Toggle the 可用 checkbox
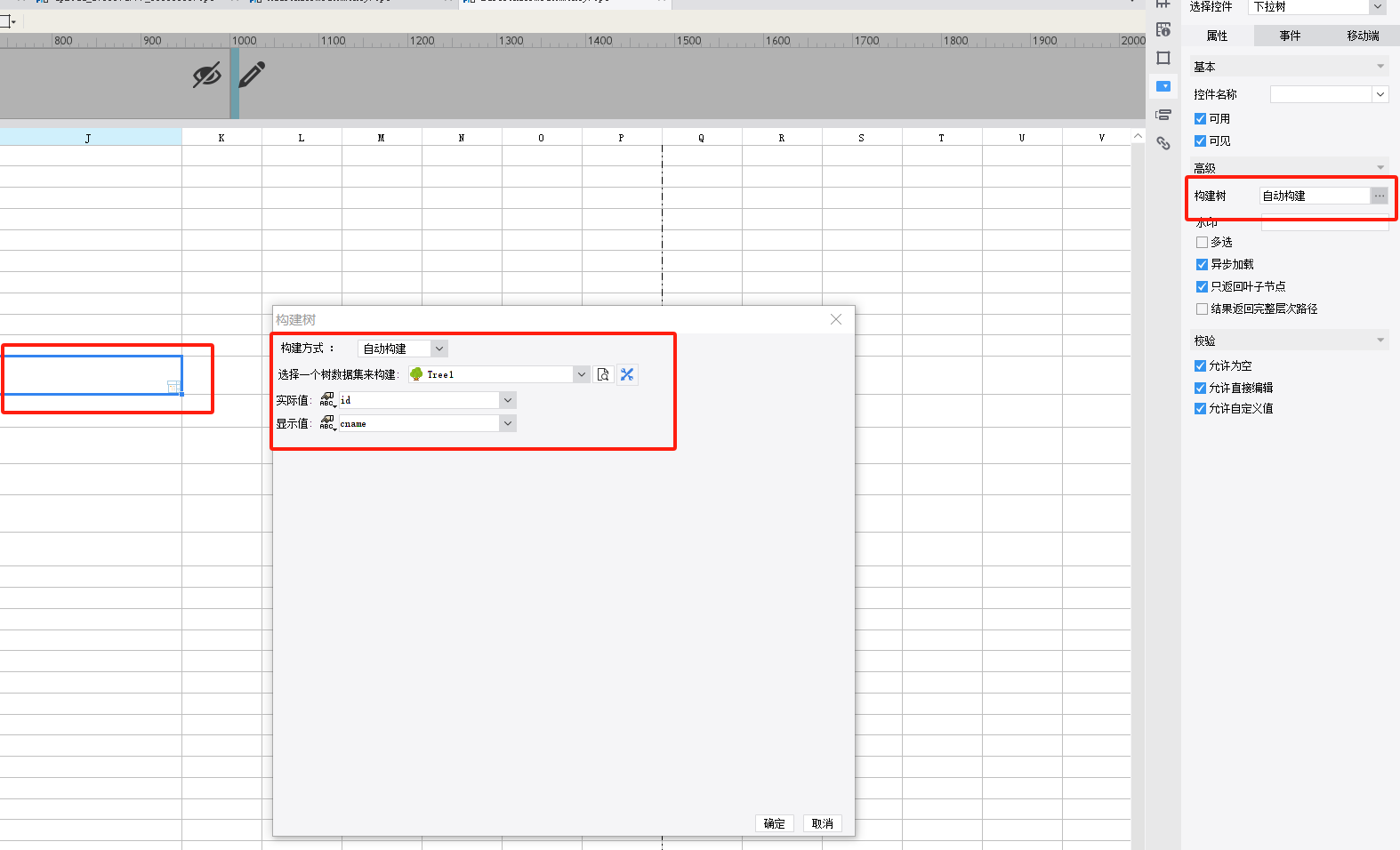This screenshot has height=850, width=1400. point(1200,118)
